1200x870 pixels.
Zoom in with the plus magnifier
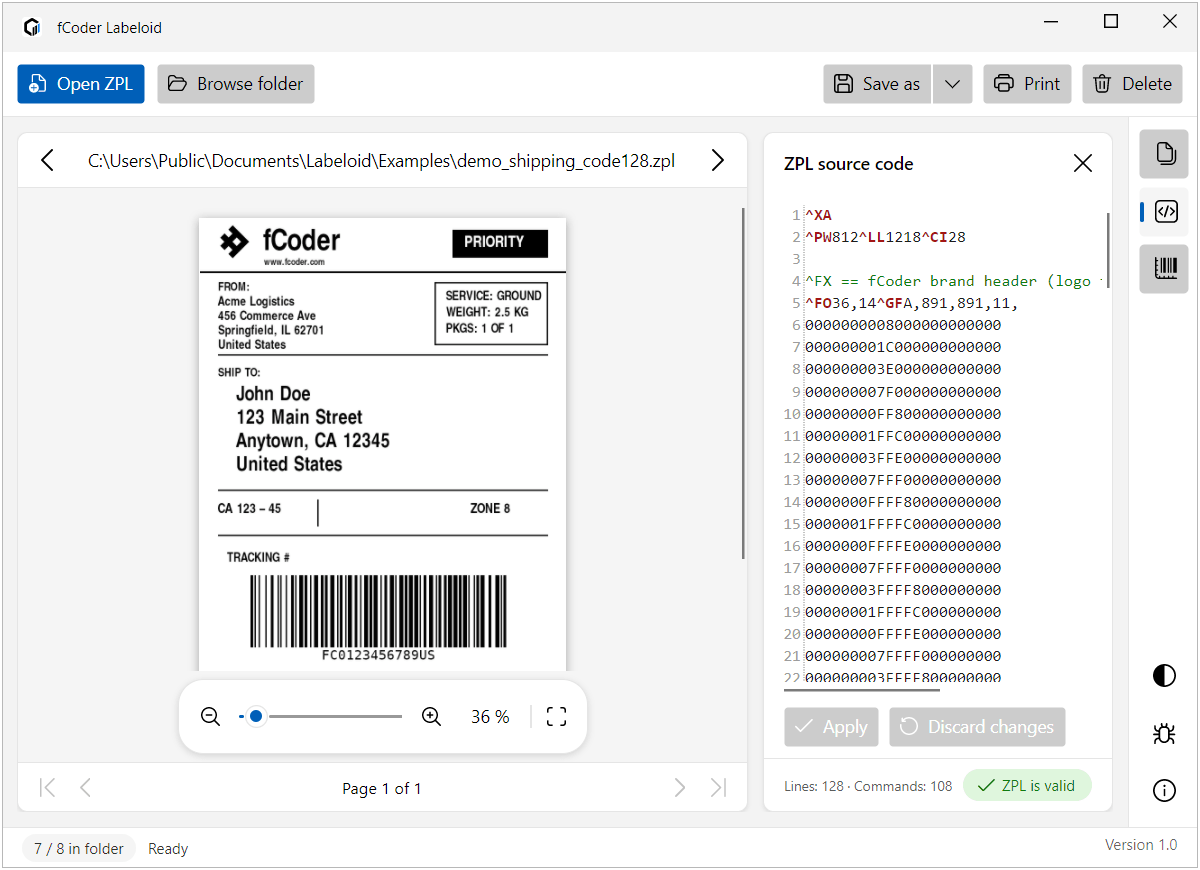431,716
